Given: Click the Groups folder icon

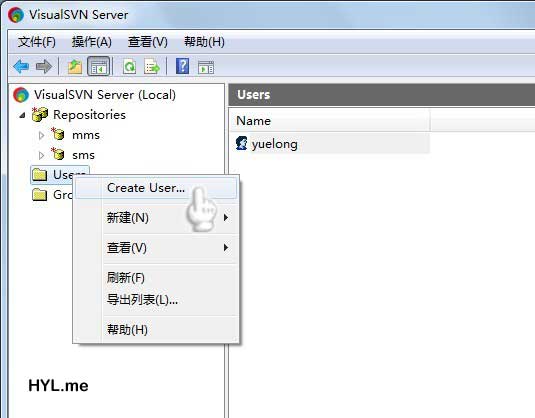Looking at the screenshot, I should [40, 195].
